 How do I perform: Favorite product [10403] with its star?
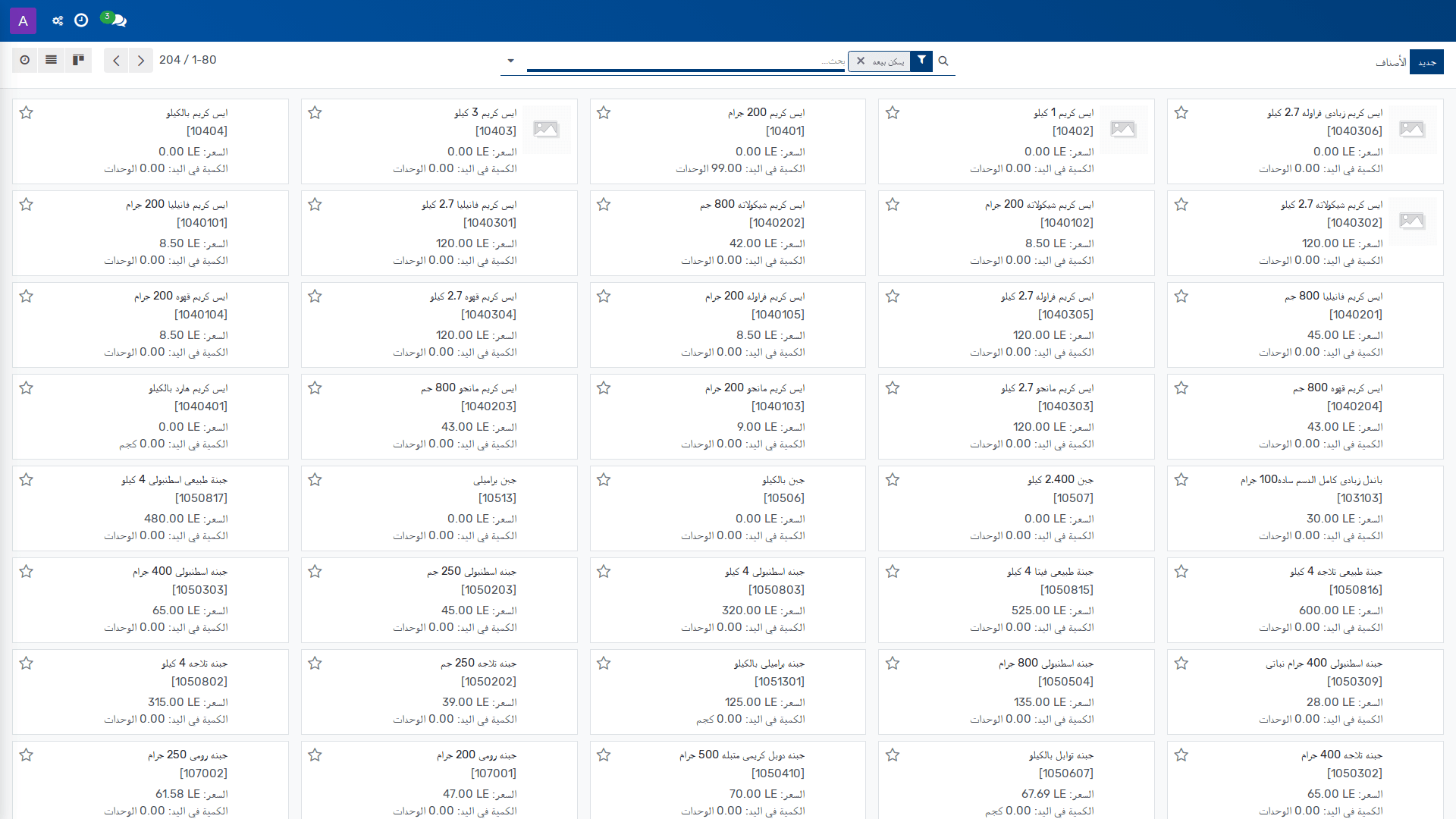click(315, 113)
